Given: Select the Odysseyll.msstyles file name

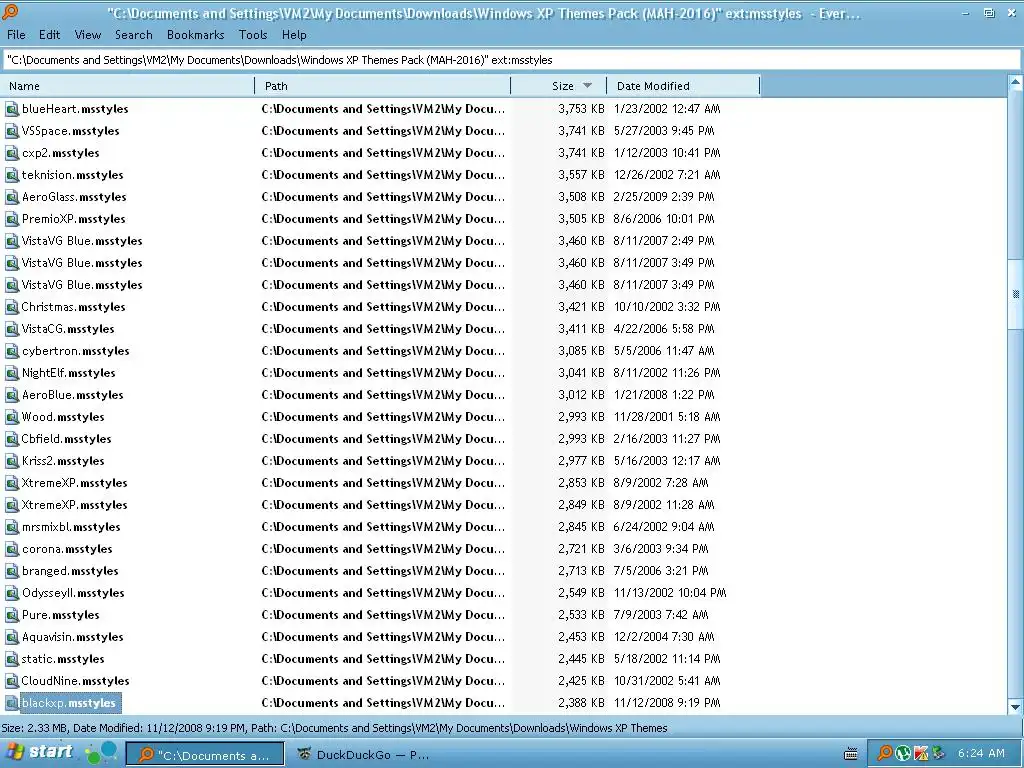Looking at the screenshot, I should 73,593.
